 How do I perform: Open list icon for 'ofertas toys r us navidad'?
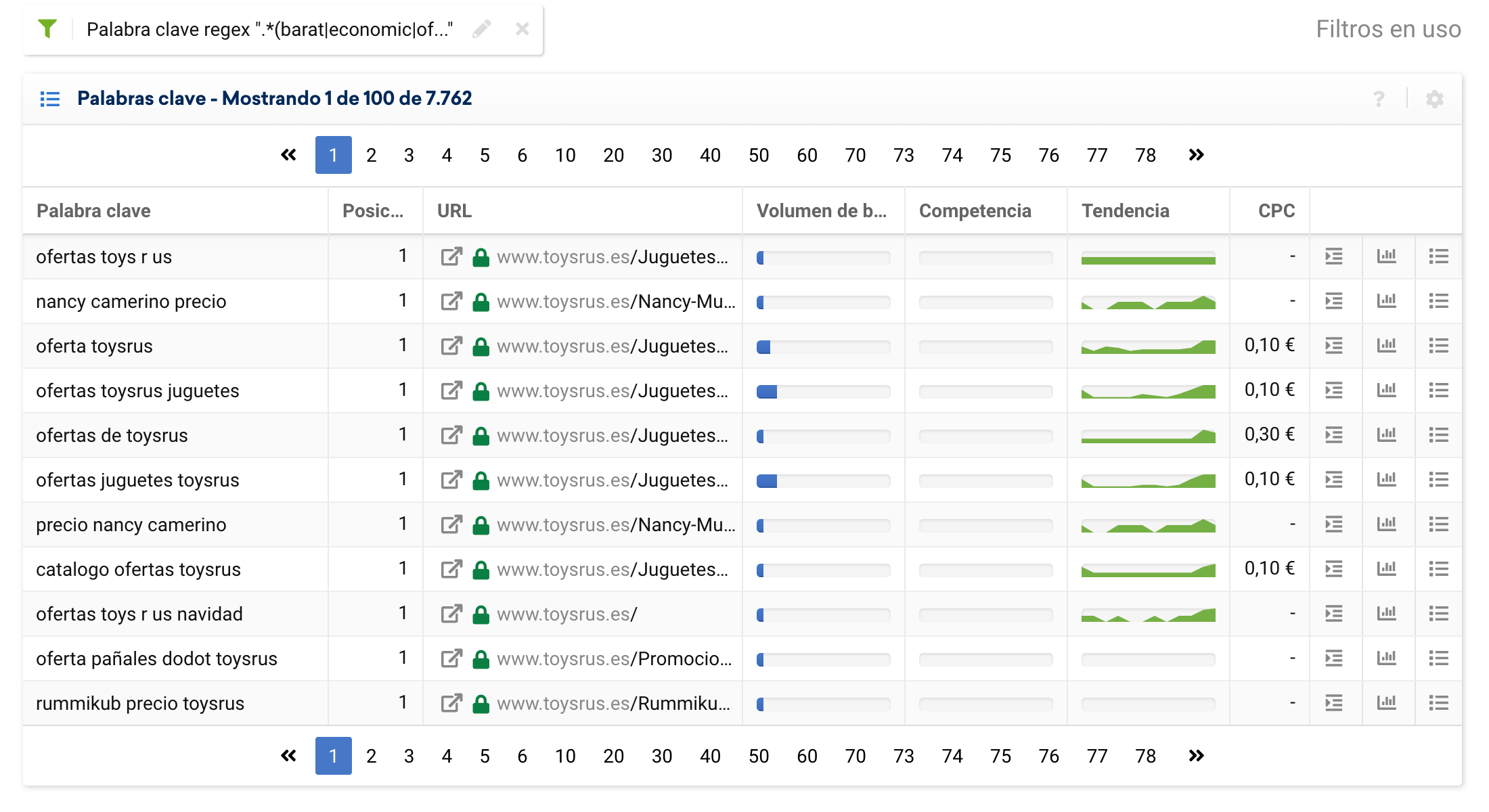click(x=1439, y=614)
